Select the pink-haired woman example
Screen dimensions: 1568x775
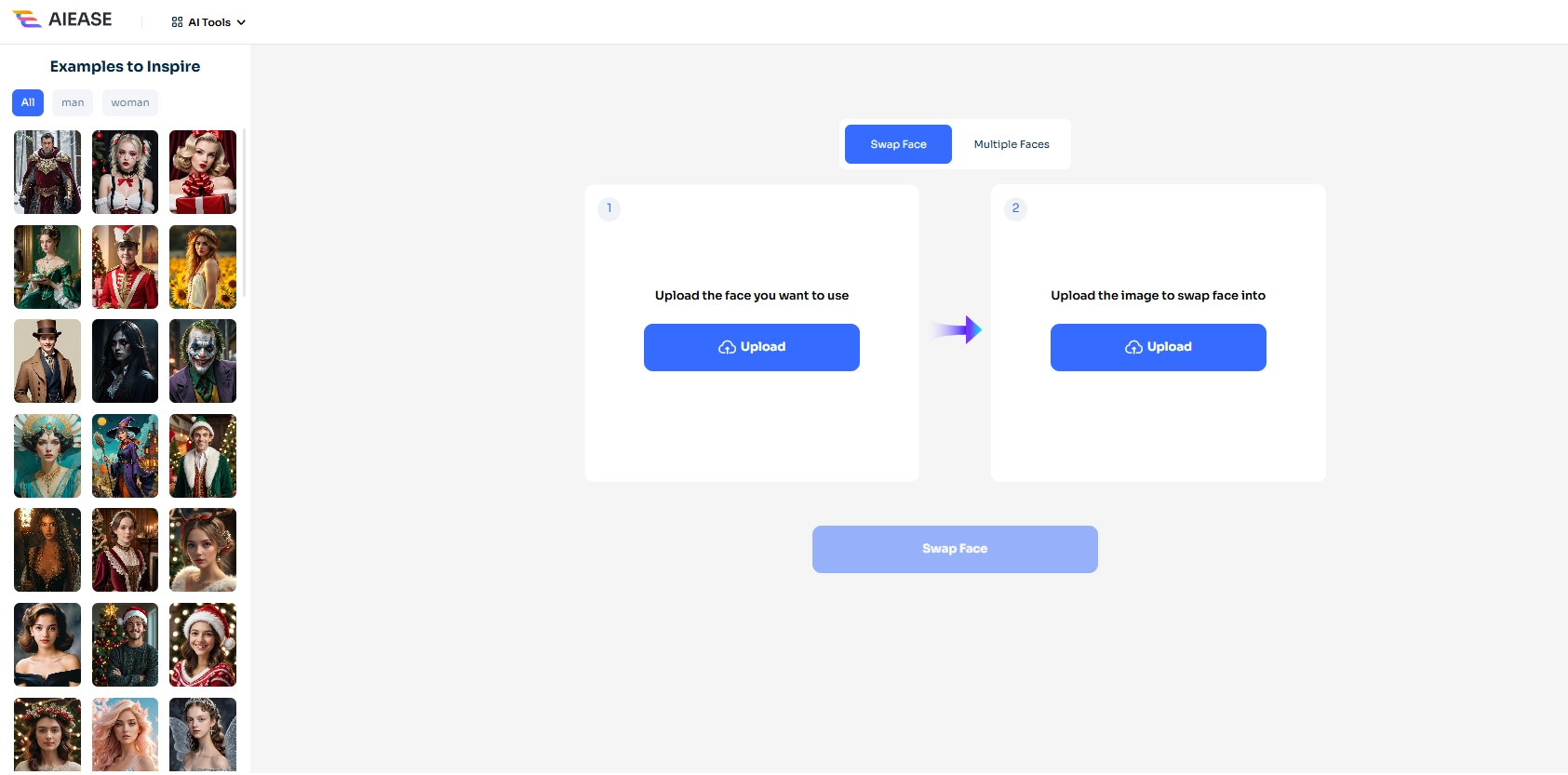(125, 734)
